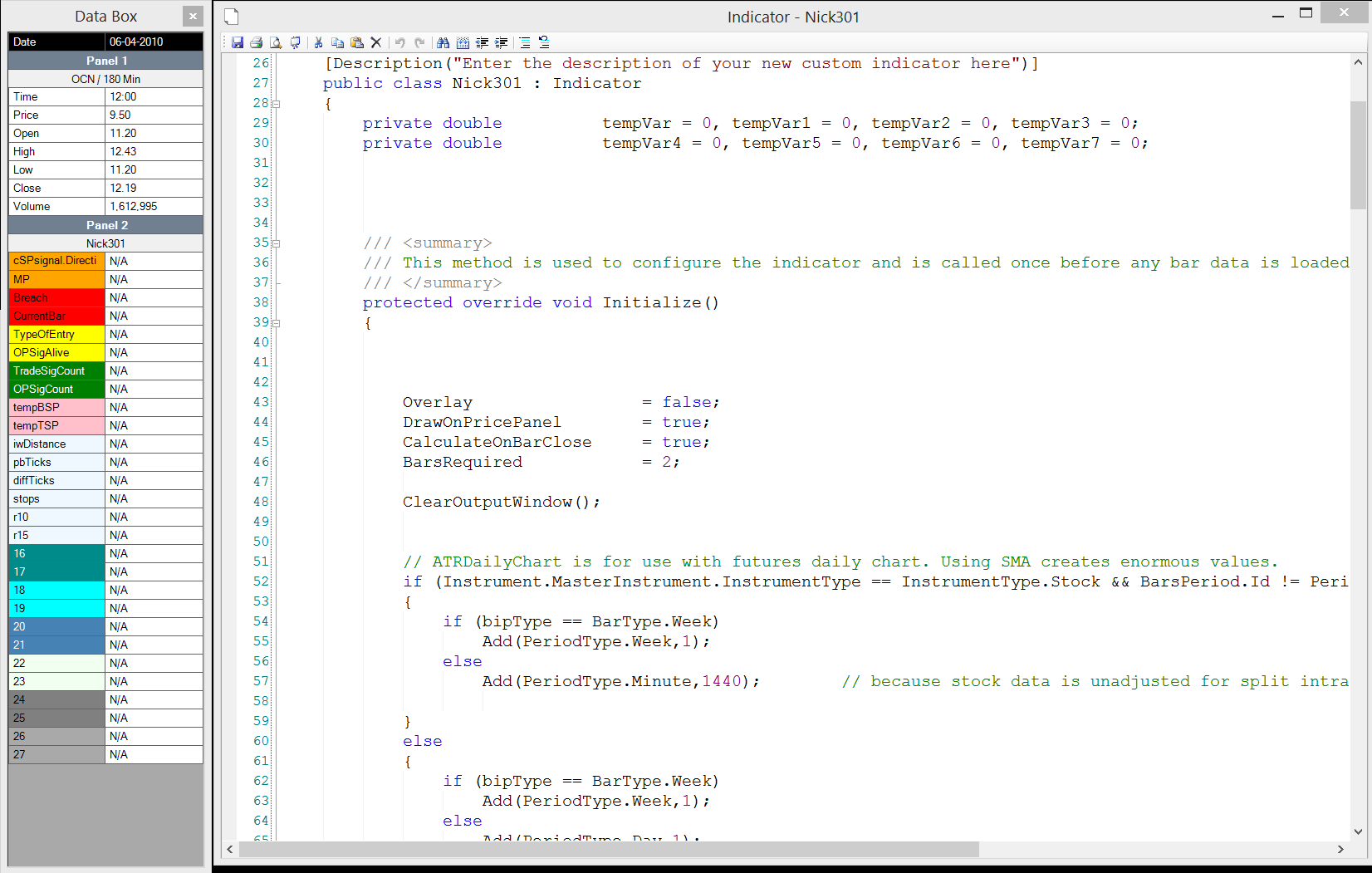Click the iwDistance label in Data Box

tap(56, 444)
